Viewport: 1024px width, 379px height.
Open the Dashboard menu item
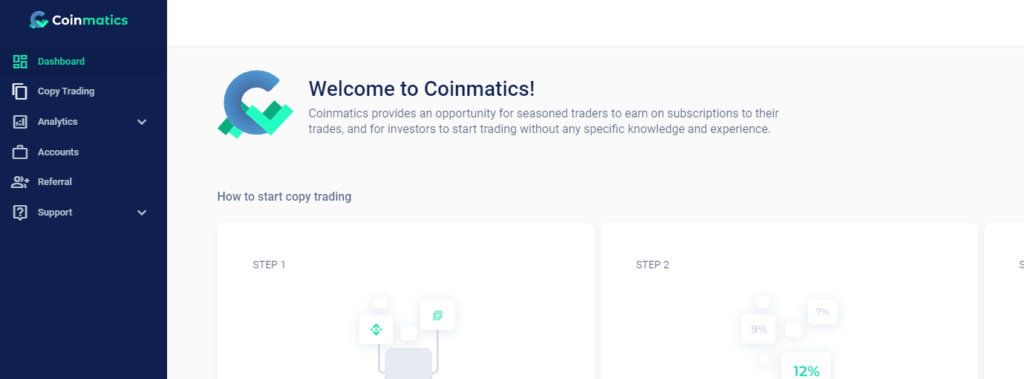(x=84, y=61)
